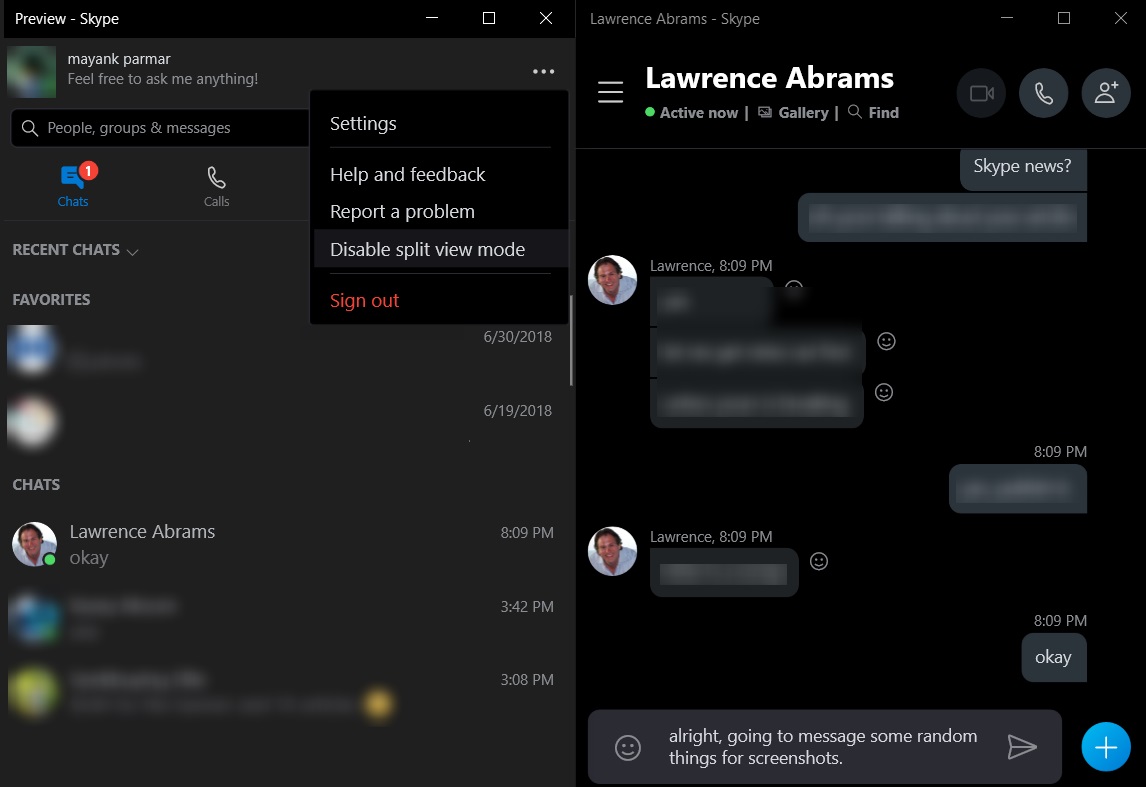Collapse the Recent Chats dropdown chevron
The width and height of the screenshot is (1146, 787).
[x=132, y=251]
